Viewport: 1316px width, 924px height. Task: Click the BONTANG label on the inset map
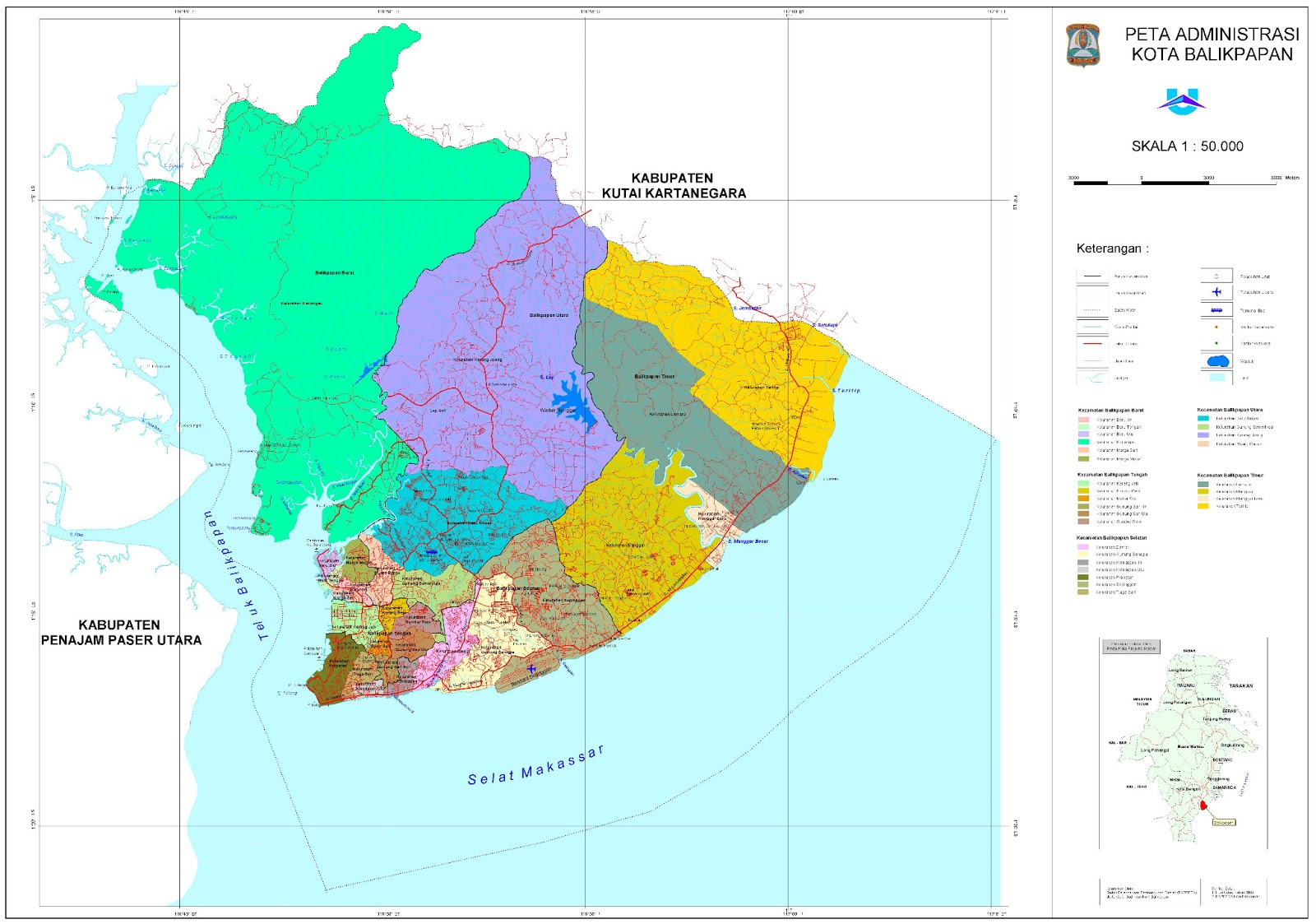(1223, 759)
